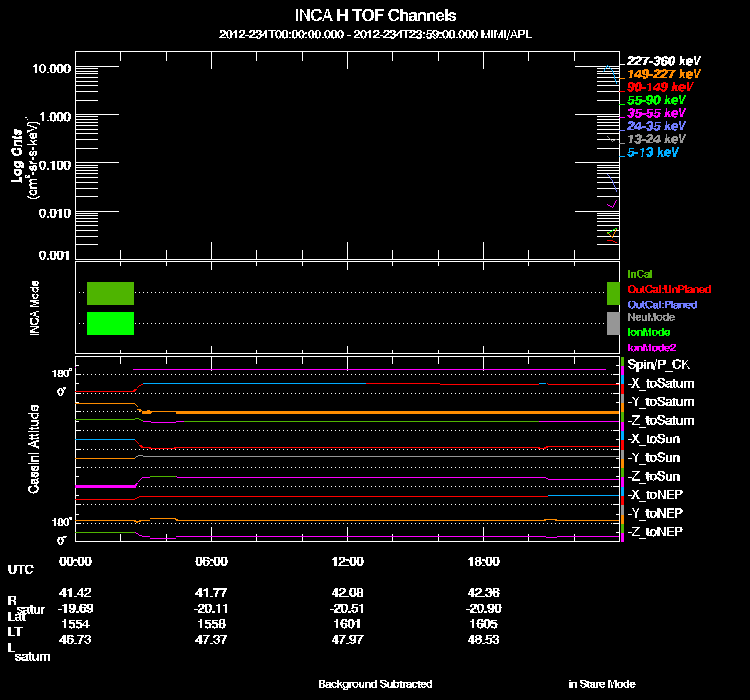750x700 pixels.
Task: Click the InCal mode legend label
Action: pos(640,273)
